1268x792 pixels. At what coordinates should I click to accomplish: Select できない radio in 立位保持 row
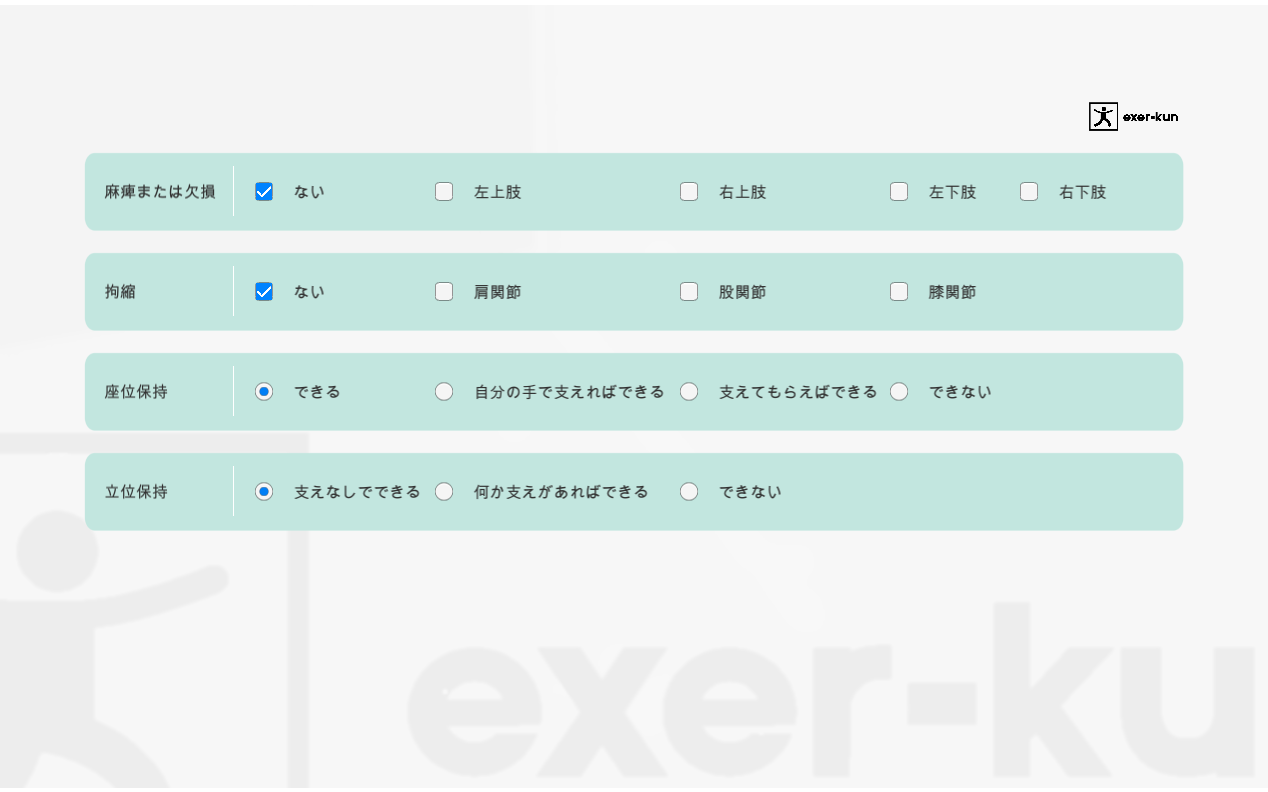tap(689, 492)
